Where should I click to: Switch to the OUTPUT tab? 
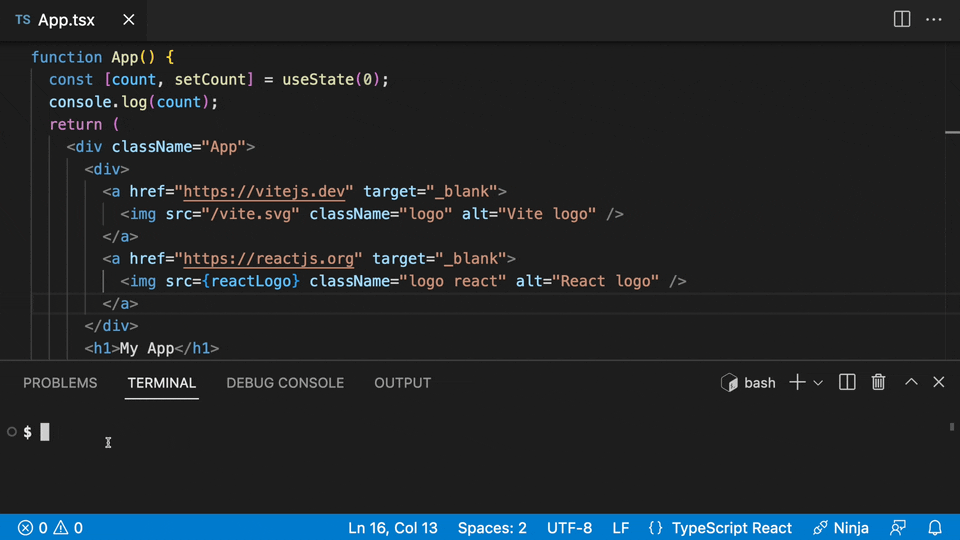click(x=402, y=383)
